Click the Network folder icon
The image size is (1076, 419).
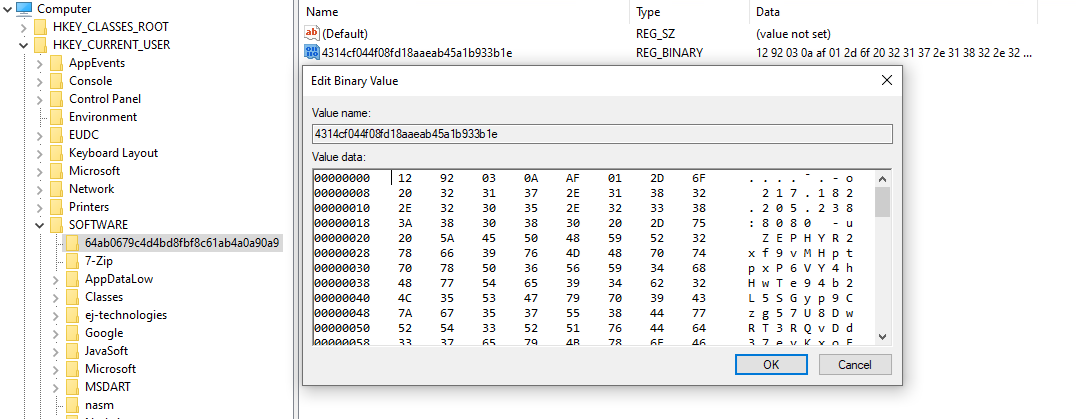point(58,189)
